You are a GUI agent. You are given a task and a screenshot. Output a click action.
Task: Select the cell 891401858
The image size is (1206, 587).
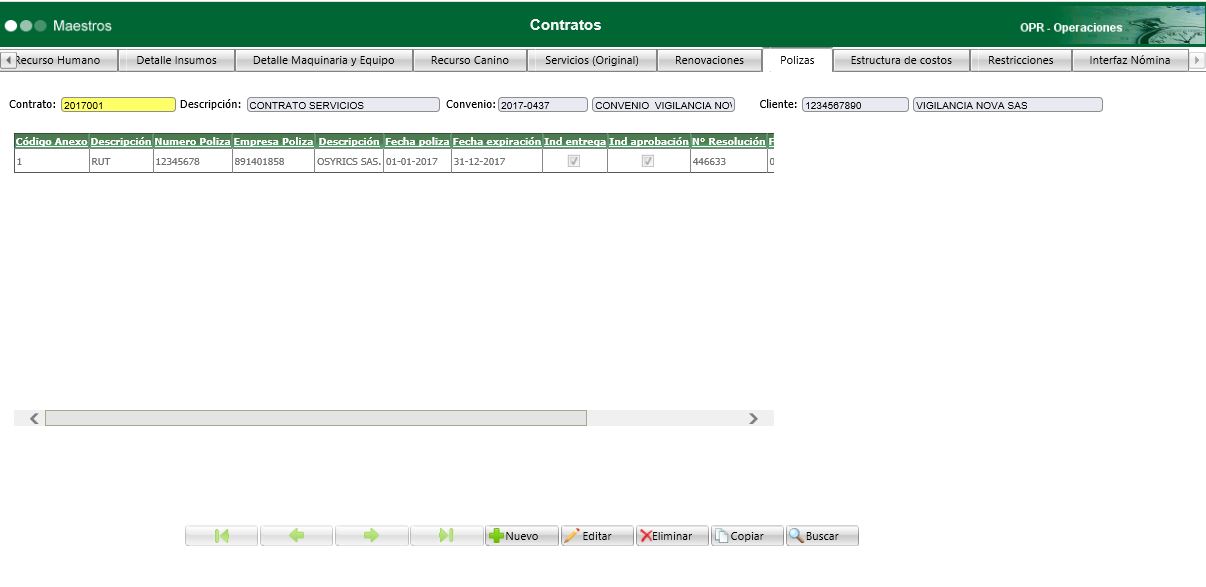[273, 161]
